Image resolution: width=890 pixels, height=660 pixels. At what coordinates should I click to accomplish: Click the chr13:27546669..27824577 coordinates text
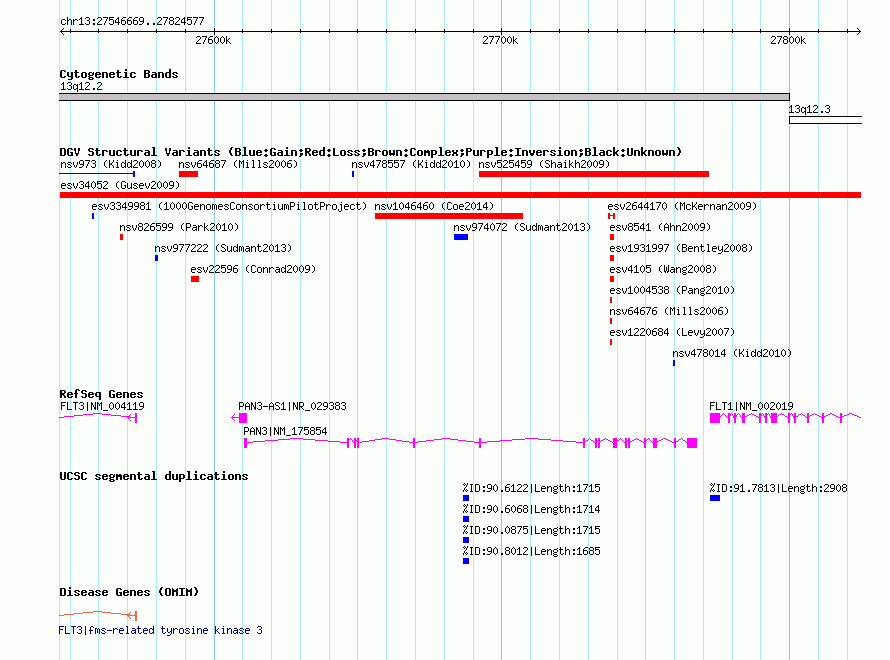(x=132, y=22)
